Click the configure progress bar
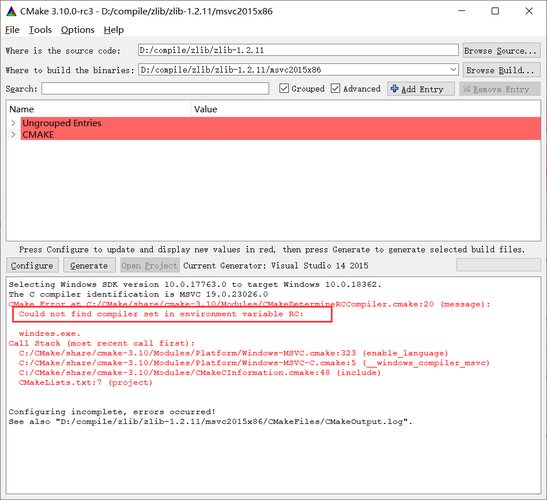Viewport: 547px width, 500px height. coord(499,265)
